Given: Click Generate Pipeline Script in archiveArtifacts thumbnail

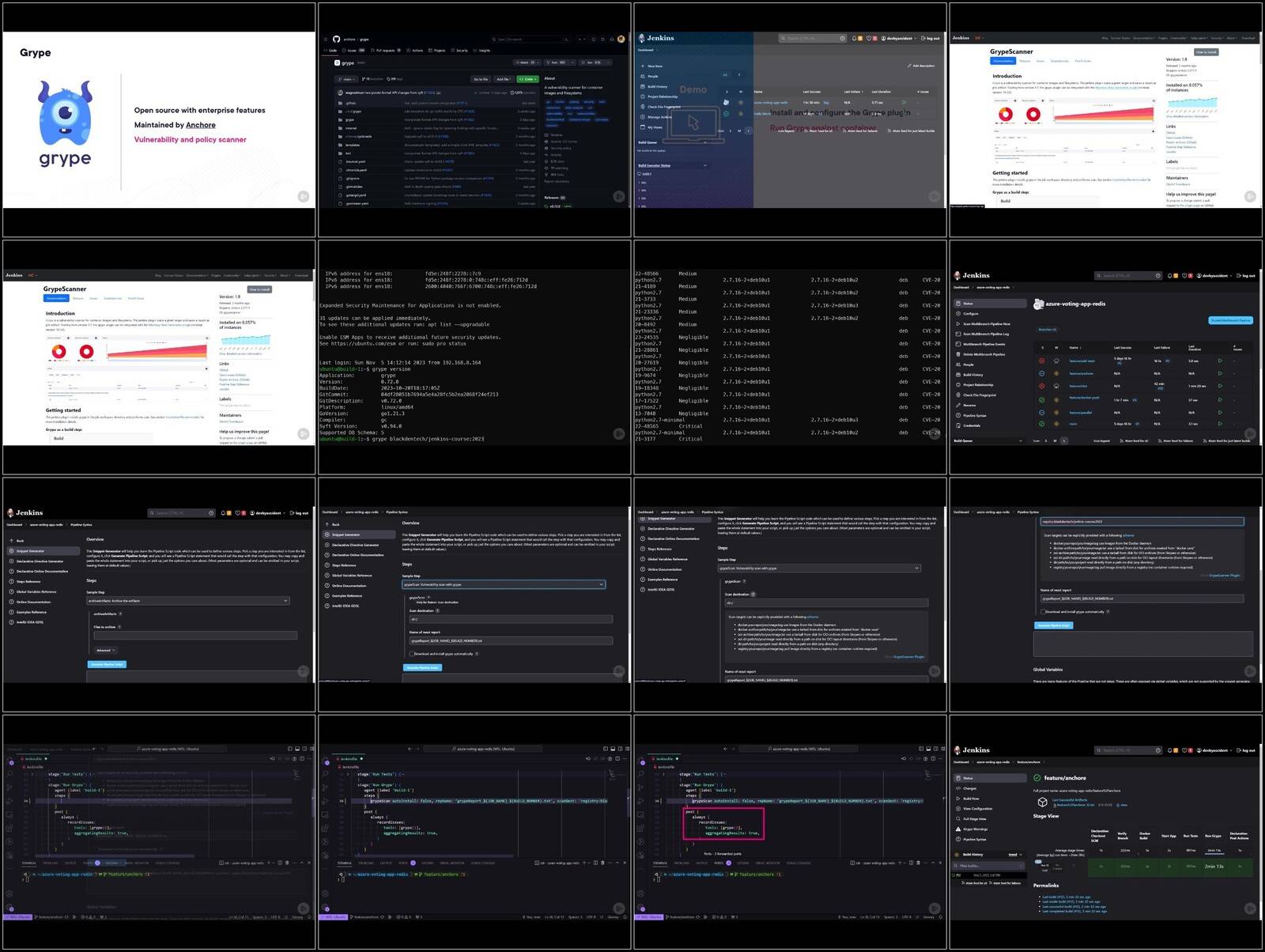Looking at the screenshot, I should 107,664.
